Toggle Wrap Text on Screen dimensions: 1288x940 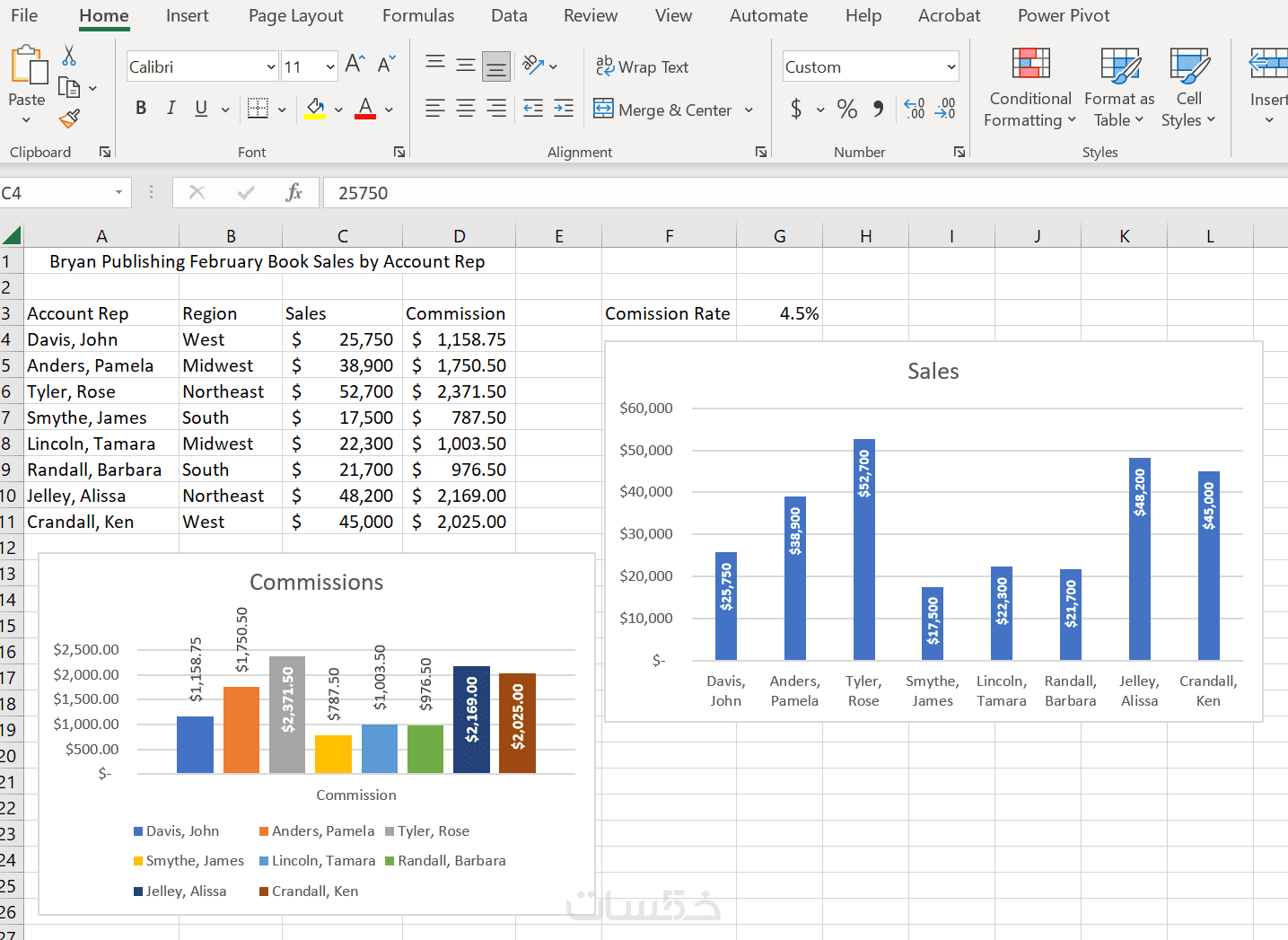(642, 66)
